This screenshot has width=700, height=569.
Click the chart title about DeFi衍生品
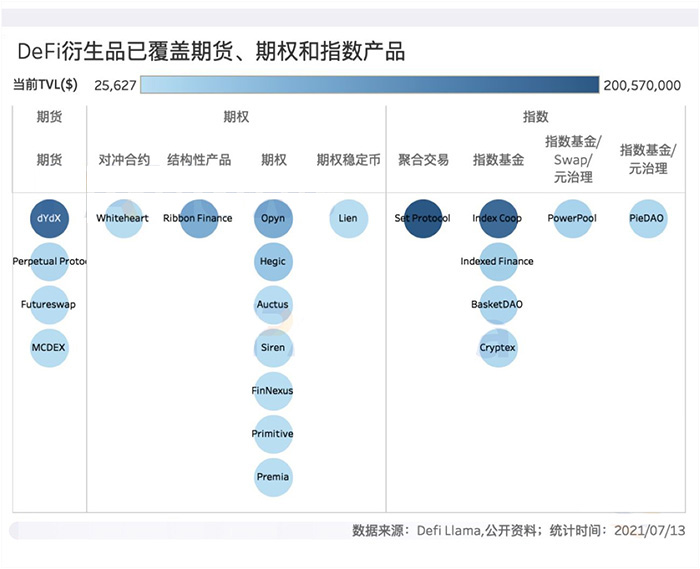[211, 52]
